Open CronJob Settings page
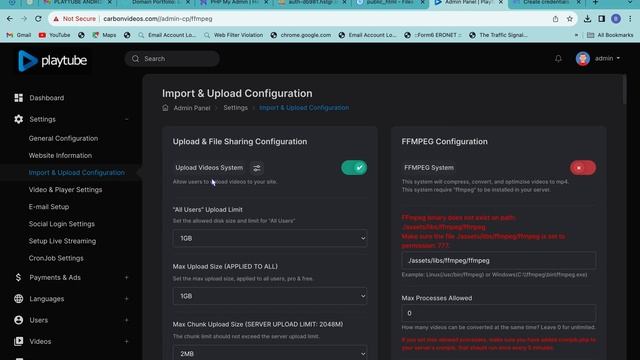The height and width of the screenshot is (360, 640). coord(56,258)
